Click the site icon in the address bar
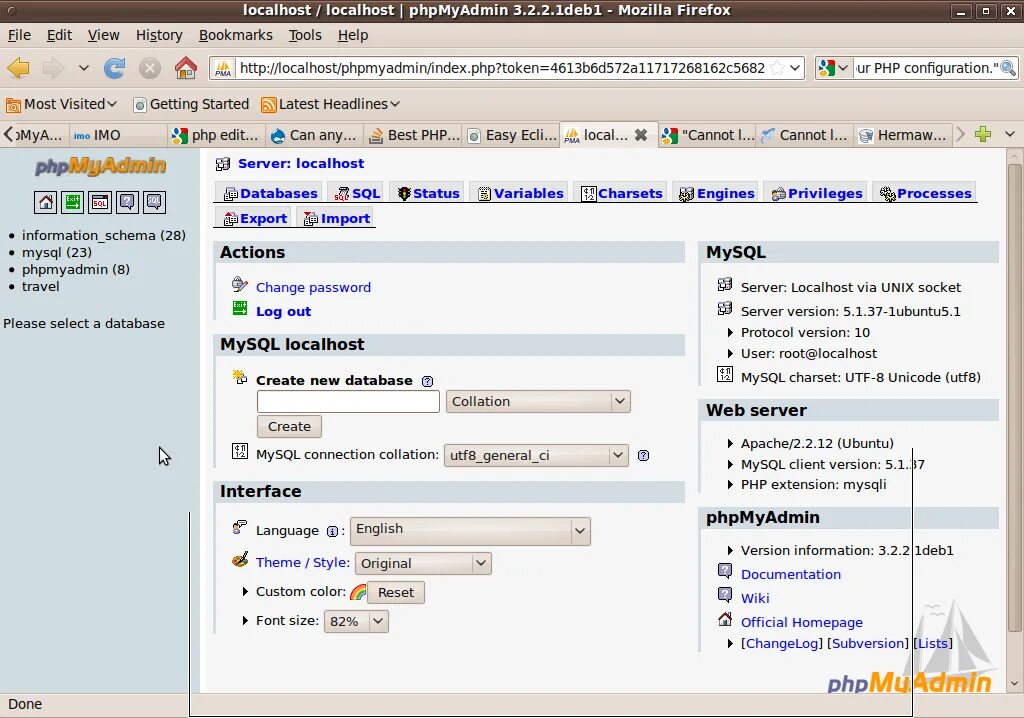Image resolution: width=1024 pixels, height=718 pixels. coord(223,68)
